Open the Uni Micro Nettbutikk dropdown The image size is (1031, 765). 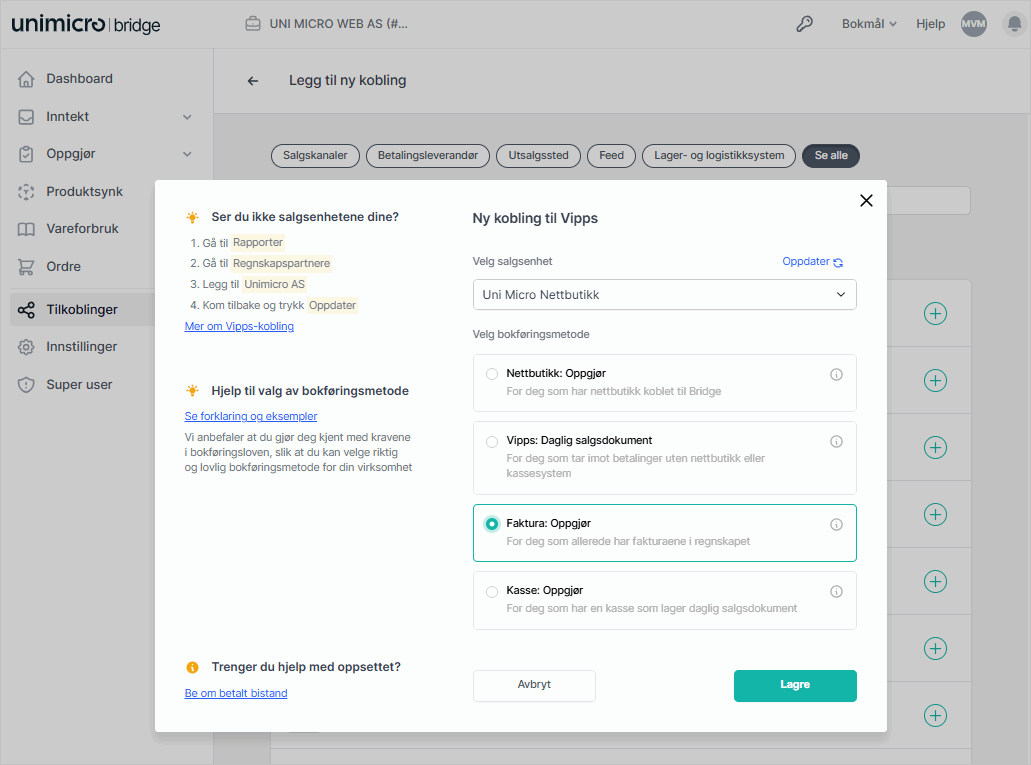(x=664, y=295)
